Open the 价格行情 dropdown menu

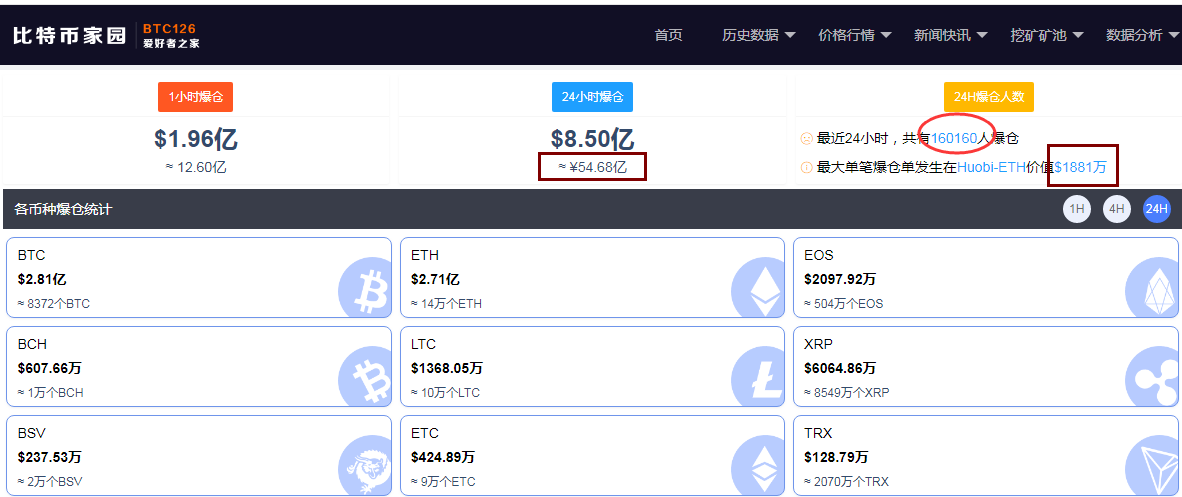pyautogui.click(x=855, y=35)
